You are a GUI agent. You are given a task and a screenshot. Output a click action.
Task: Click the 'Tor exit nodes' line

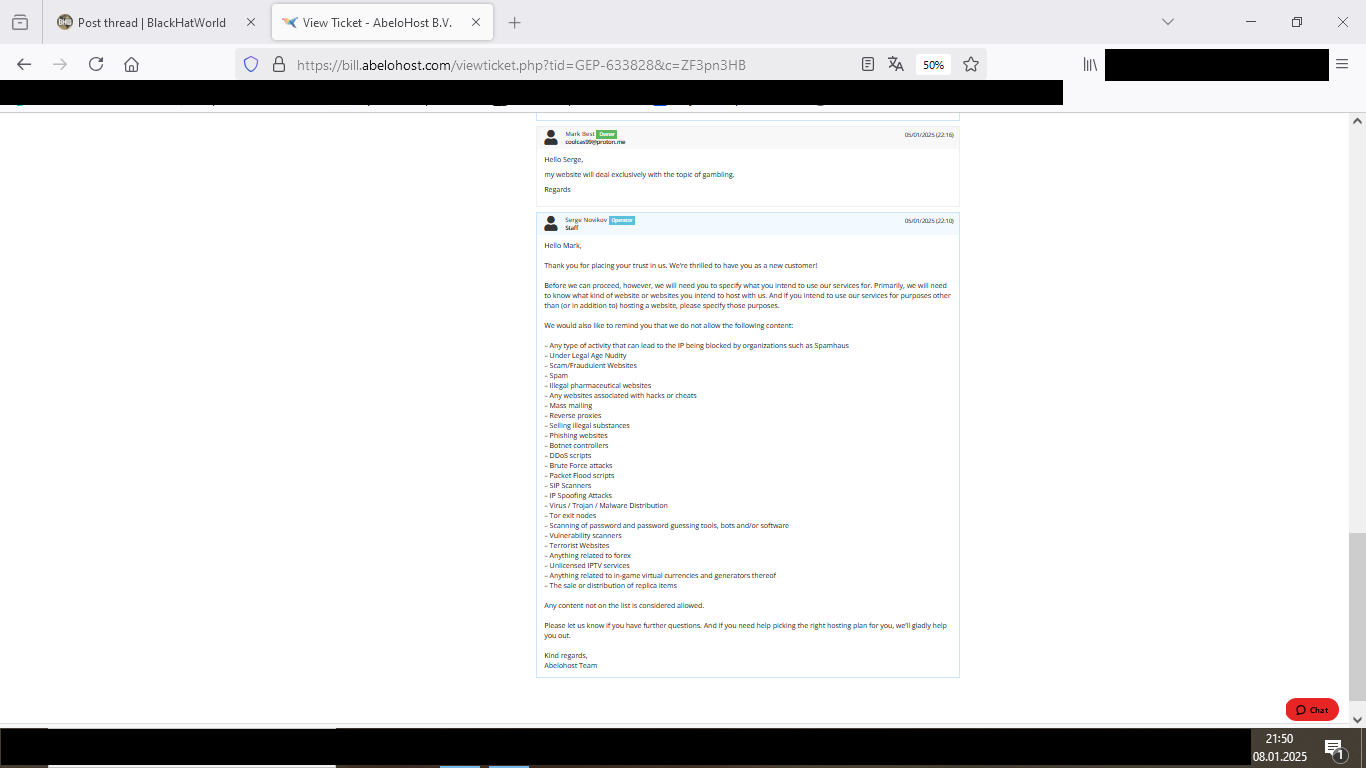(x=570, y=516)
